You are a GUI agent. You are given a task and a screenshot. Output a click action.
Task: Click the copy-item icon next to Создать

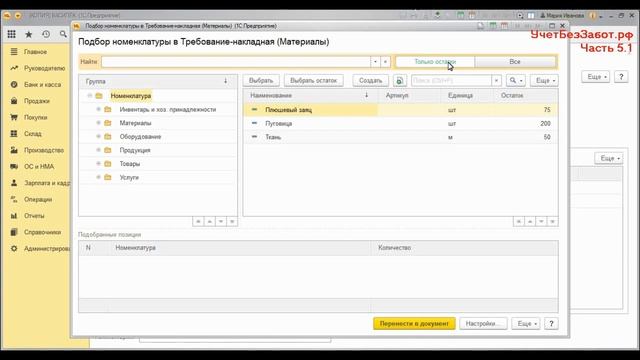tap(400, 80)
